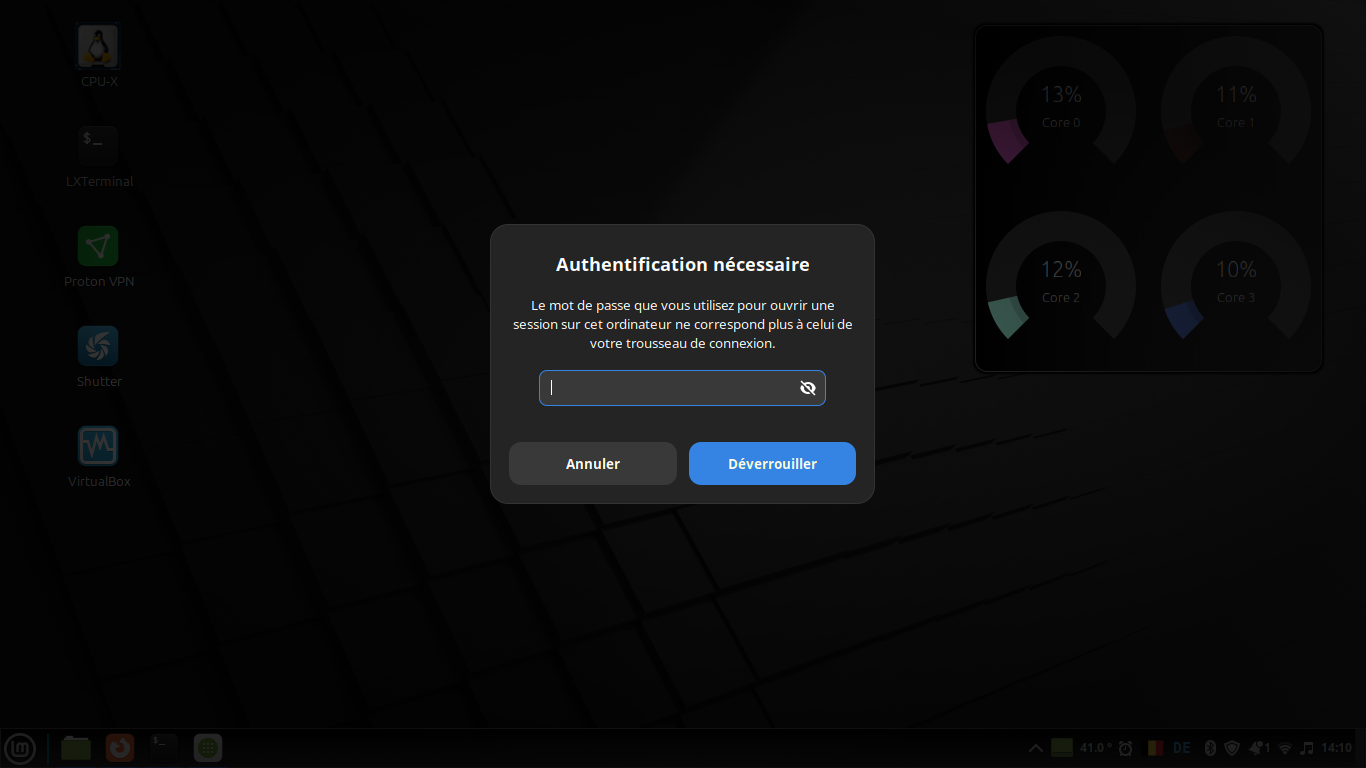The image size is (1366, 768).
Task: Toggle password visibility eye icon
Action: [x=808, y=388]
